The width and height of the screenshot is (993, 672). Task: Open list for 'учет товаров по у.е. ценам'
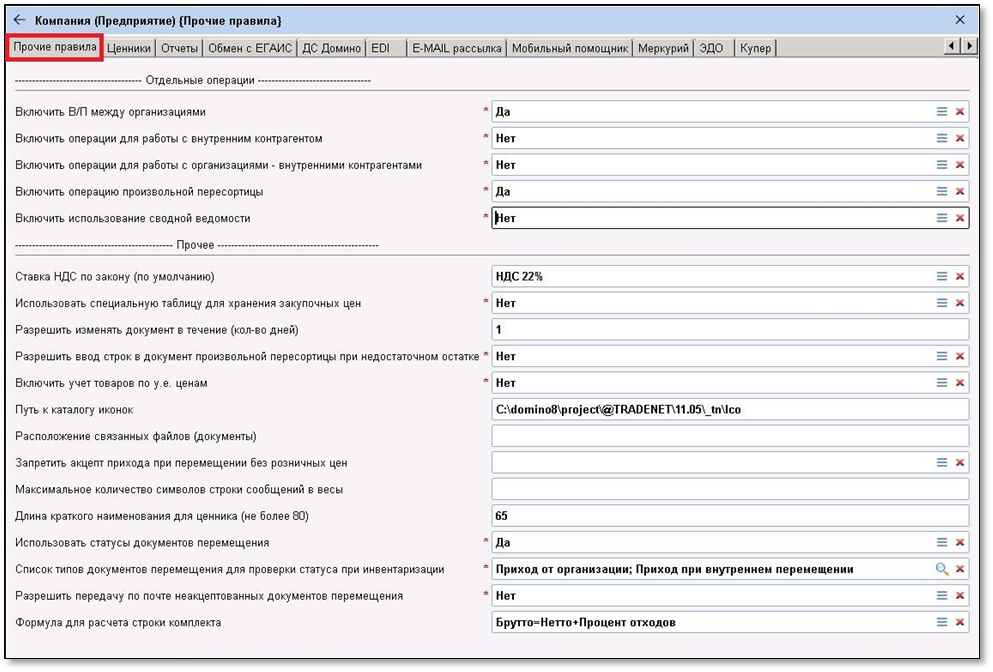tap(942, 383)
